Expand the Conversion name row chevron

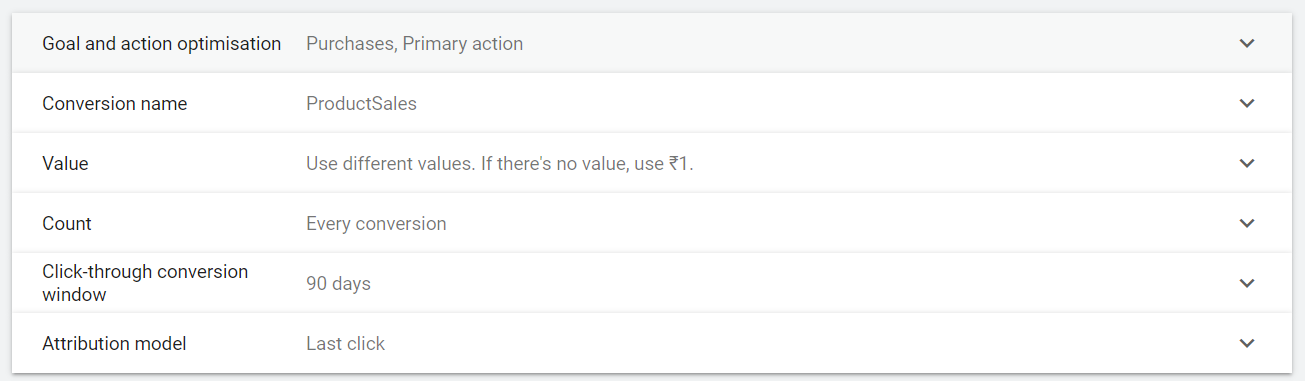tap(1246, 103)
